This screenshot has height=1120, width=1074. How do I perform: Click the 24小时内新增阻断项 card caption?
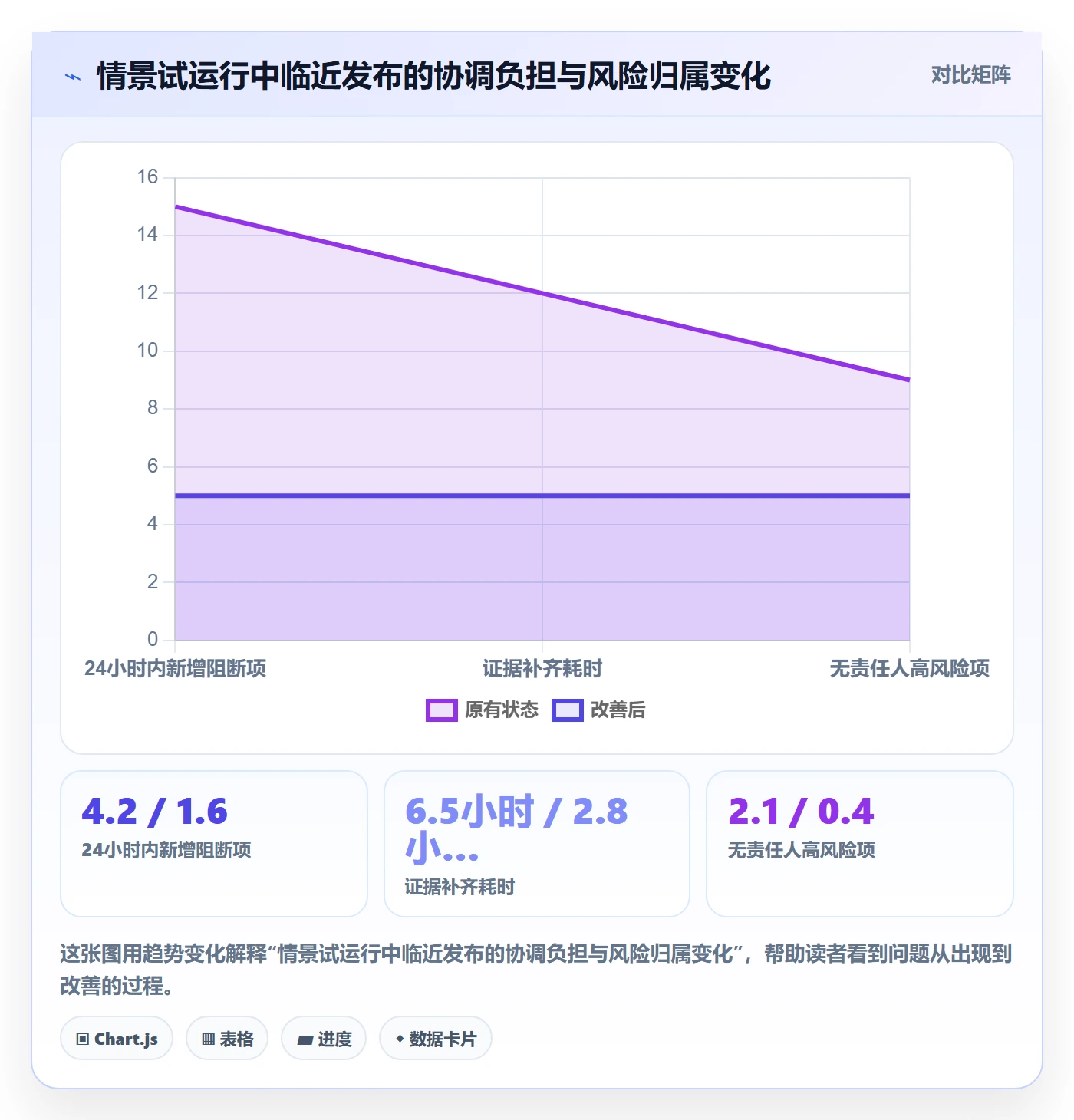click(x=166, y=850)
